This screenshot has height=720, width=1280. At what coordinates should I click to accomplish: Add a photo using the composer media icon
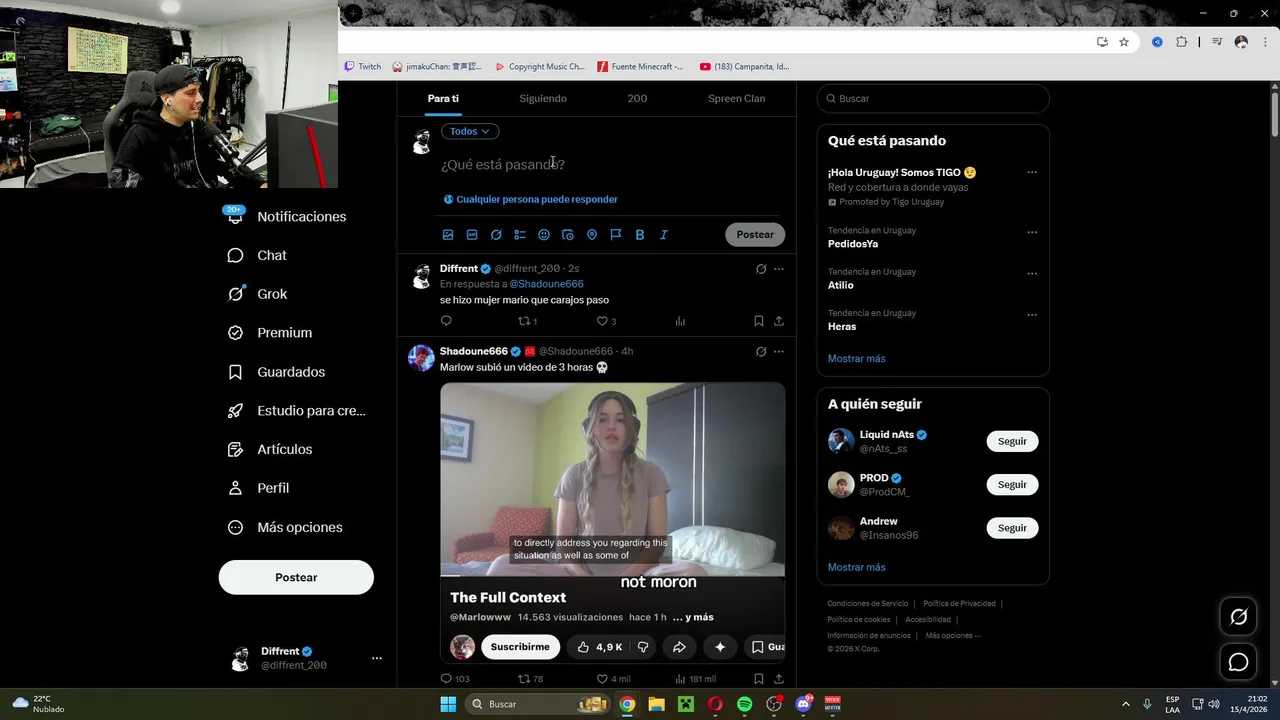pyautogui.click(x=448, y=234)
